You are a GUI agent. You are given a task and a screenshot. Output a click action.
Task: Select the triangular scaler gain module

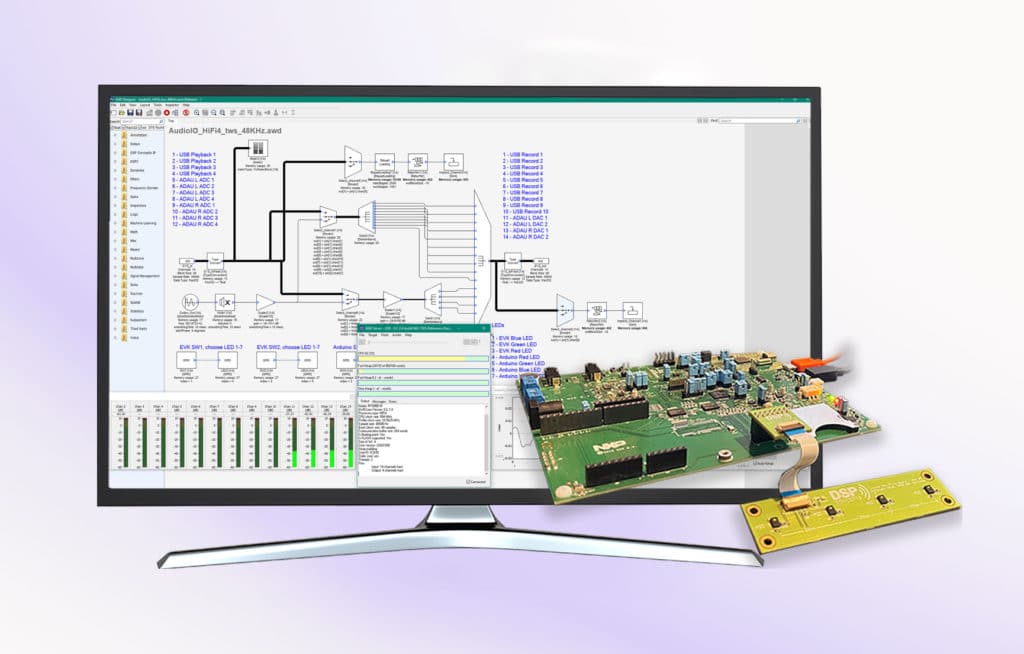coord(265,302)
